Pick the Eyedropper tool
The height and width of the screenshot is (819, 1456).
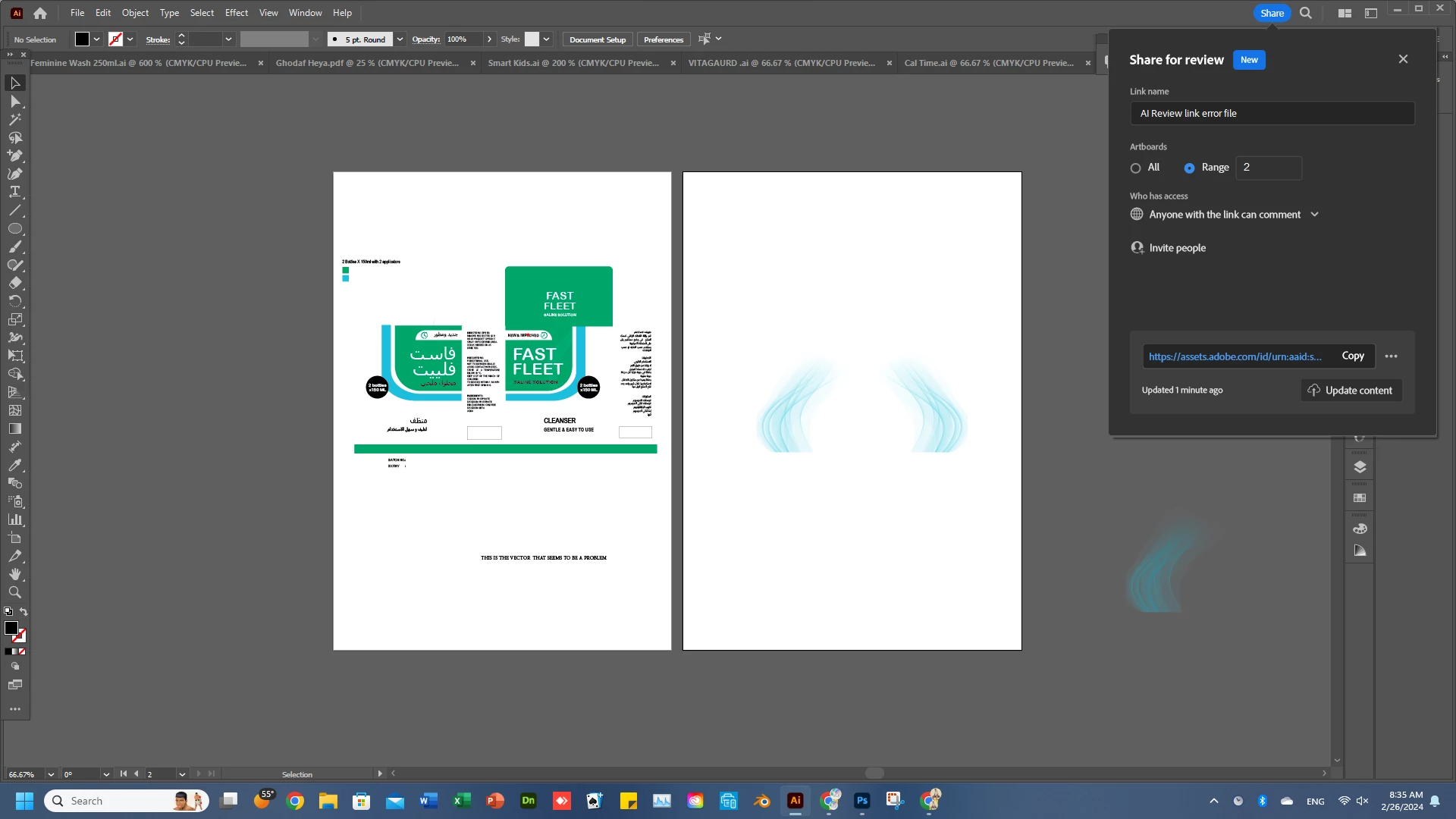pyautogui.click(x=14, y=465)
